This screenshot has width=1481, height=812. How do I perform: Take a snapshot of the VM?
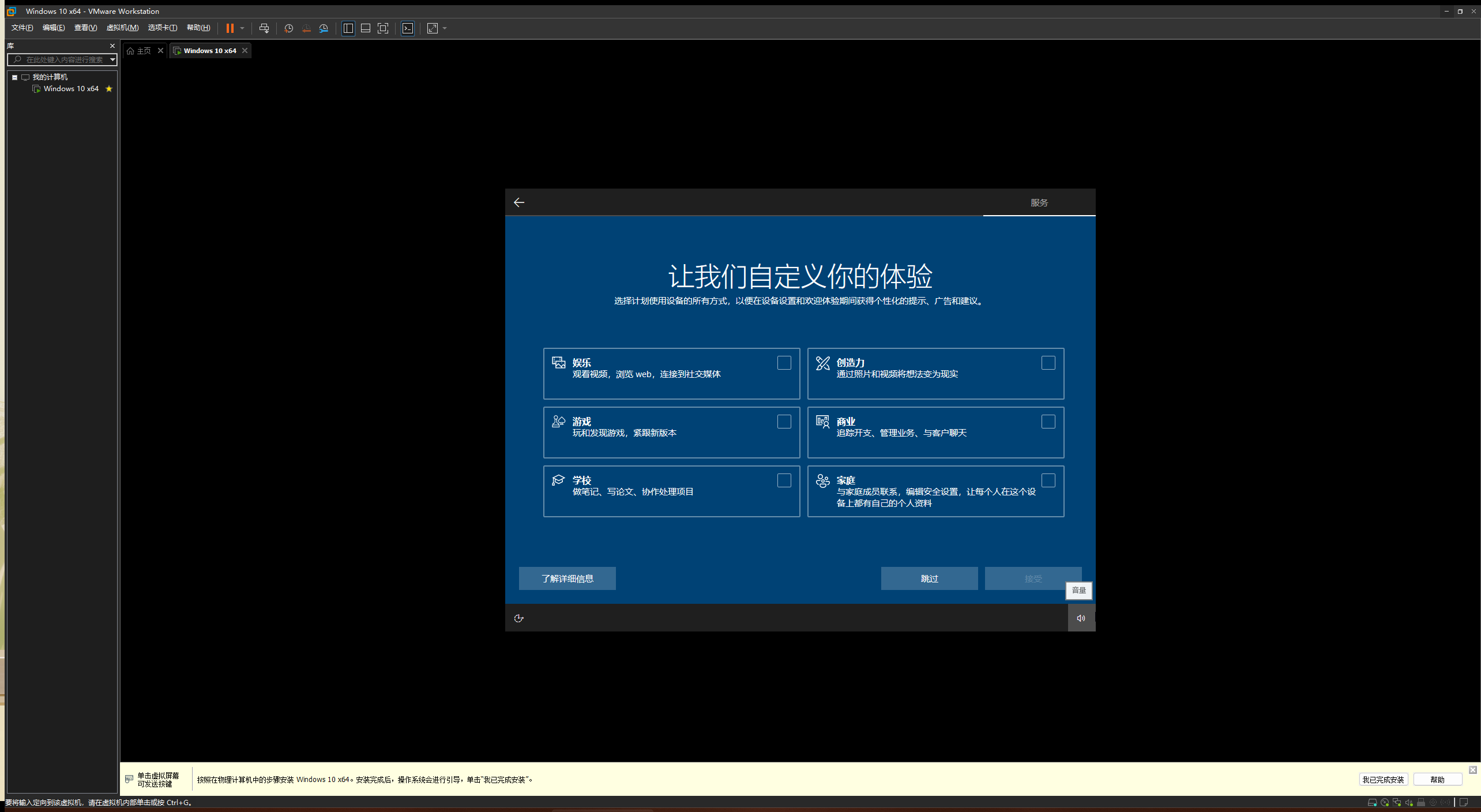[x=288, y=28]
